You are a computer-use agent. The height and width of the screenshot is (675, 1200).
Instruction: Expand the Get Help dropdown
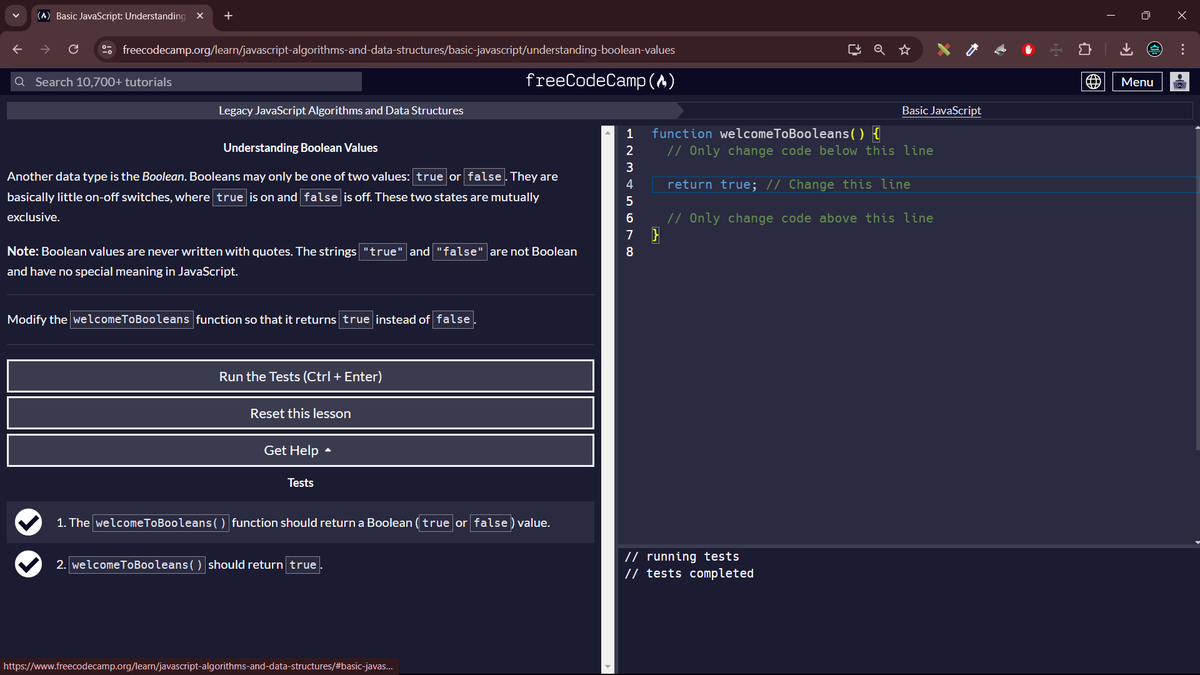point(300,450)
